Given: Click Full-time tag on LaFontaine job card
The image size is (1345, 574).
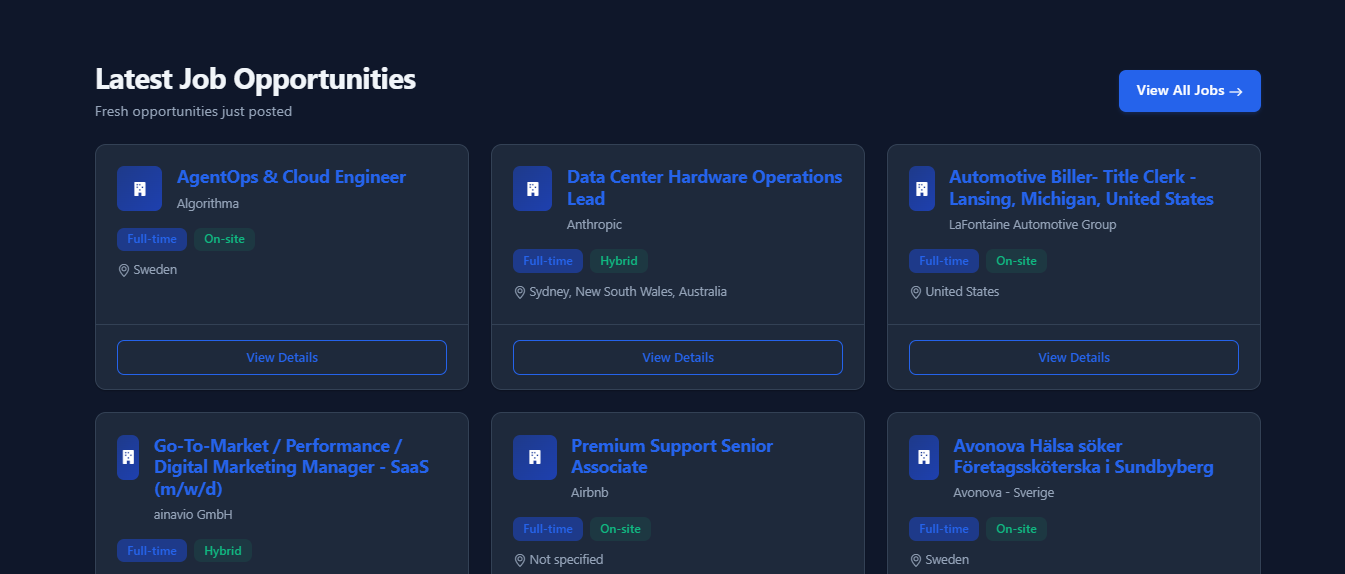Looking at the screenshot, I should (944, 261).
